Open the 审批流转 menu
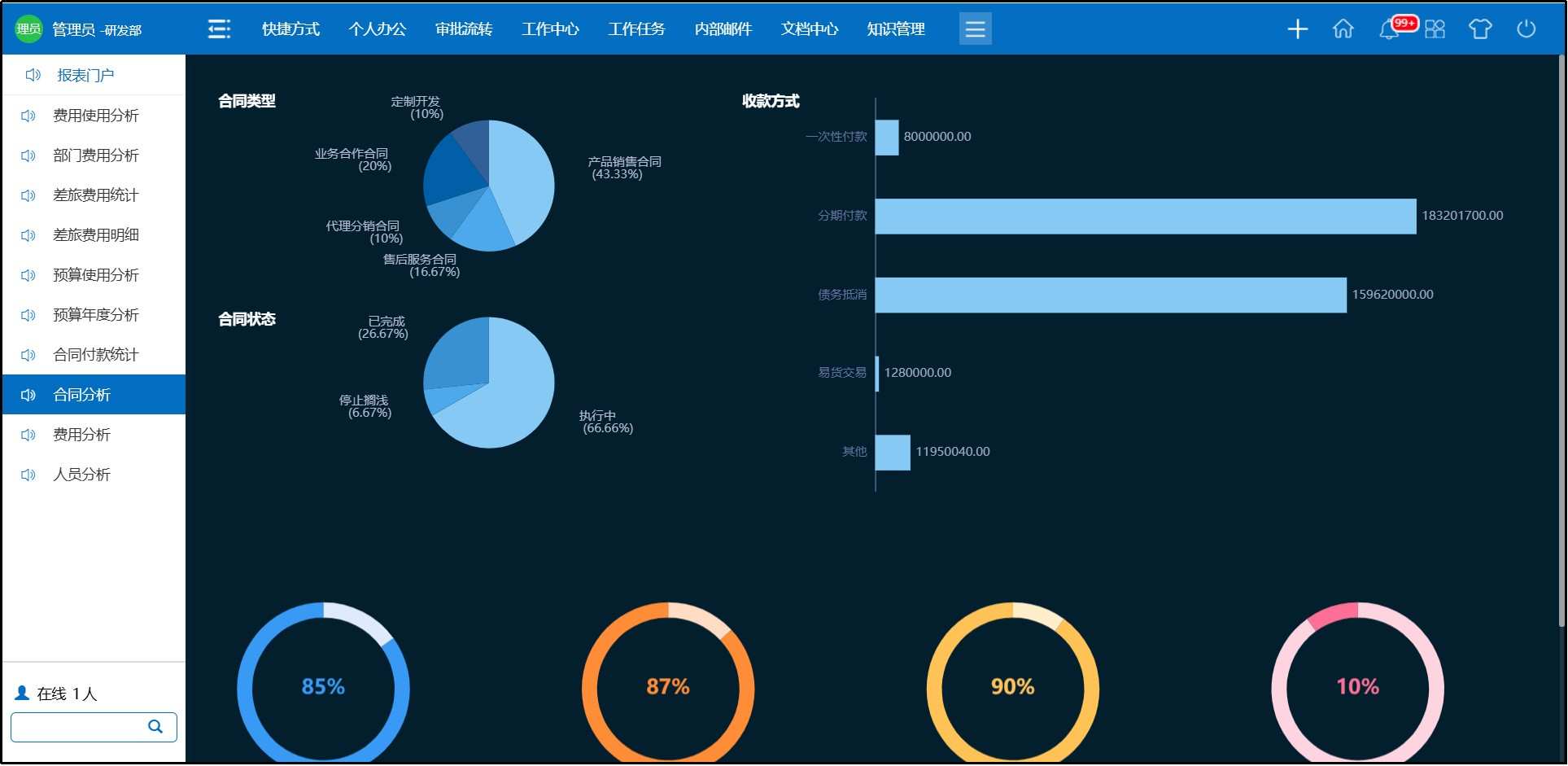The width and height of the screenshot is (1568, 766). click(x=464, y=29)
